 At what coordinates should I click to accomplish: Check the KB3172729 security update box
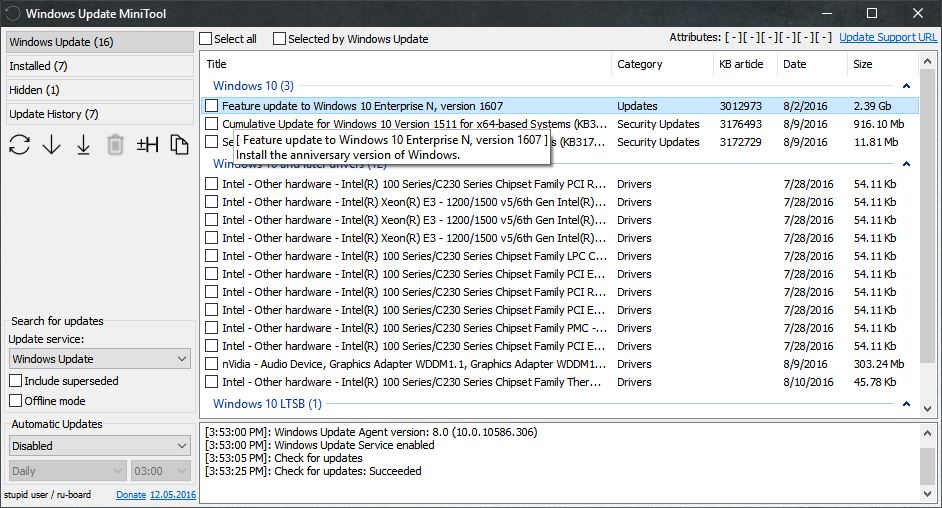click(211, 142)
